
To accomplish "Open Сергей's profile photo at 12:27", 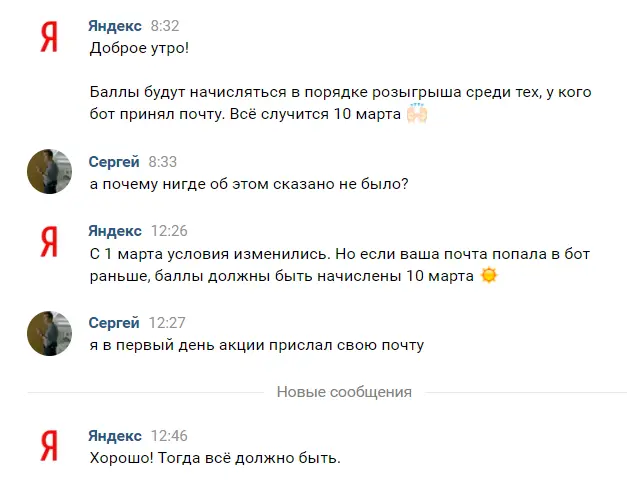I will (x=50, y=333).
